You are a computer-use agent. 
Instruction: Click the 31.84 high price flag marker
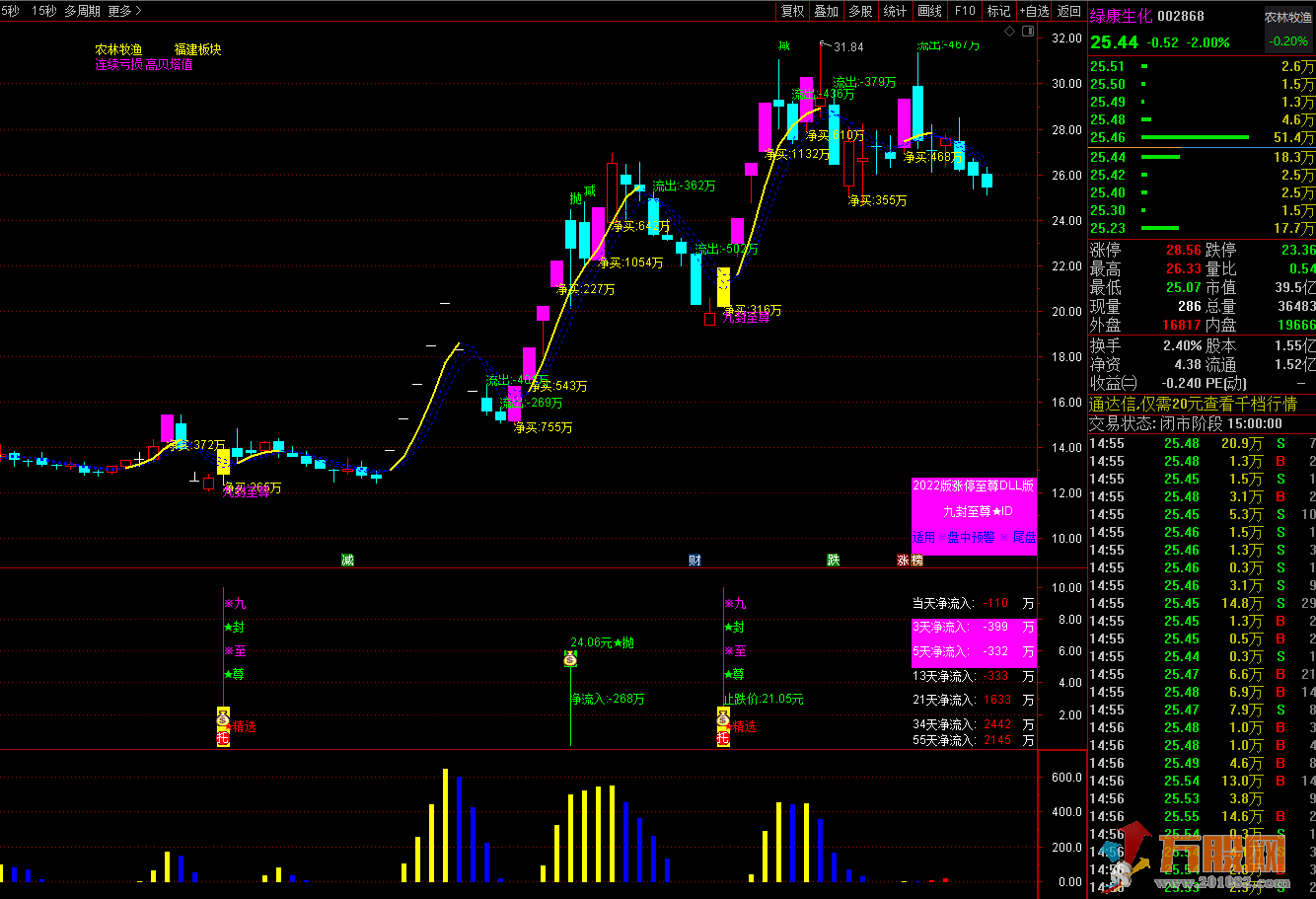842,46
